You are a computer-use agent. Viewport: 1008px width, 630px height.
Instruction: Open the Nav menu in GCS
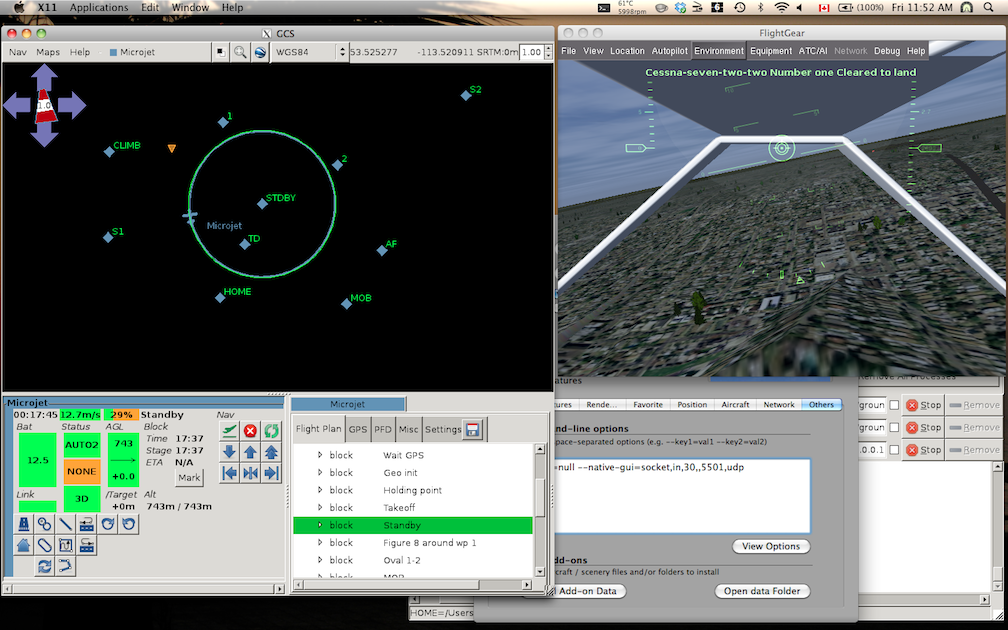pyautogui.click(x=17, y=52)
